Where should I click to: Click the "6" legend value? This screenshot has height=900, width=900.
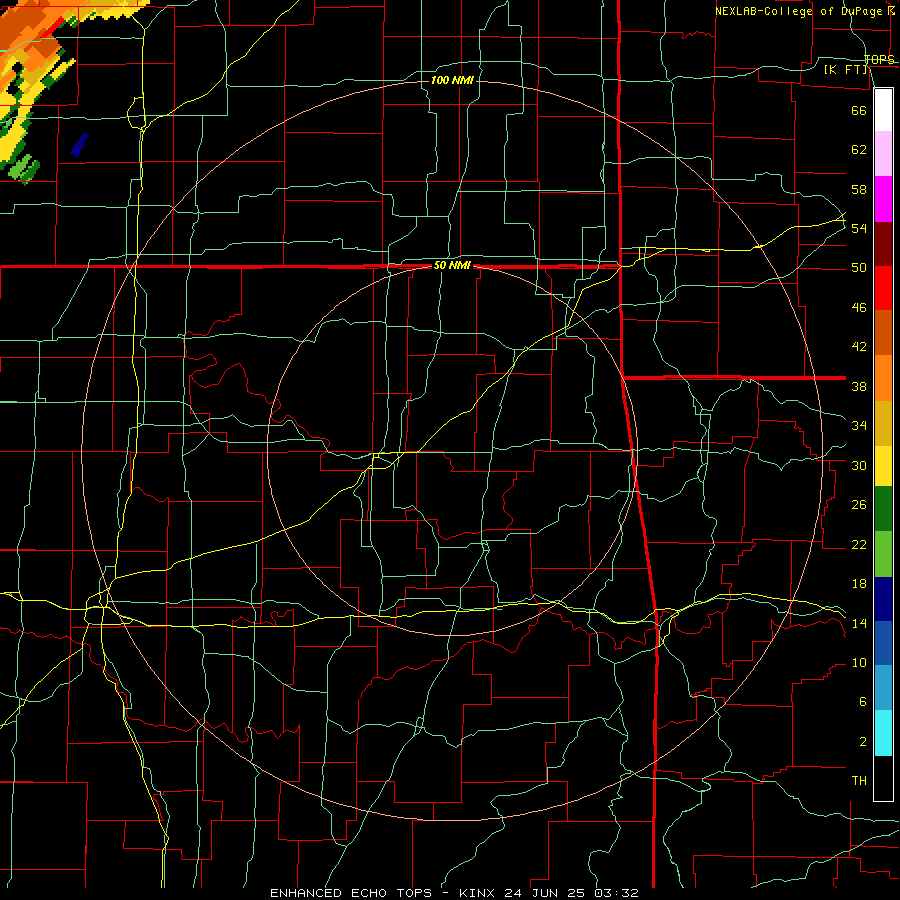862,701
